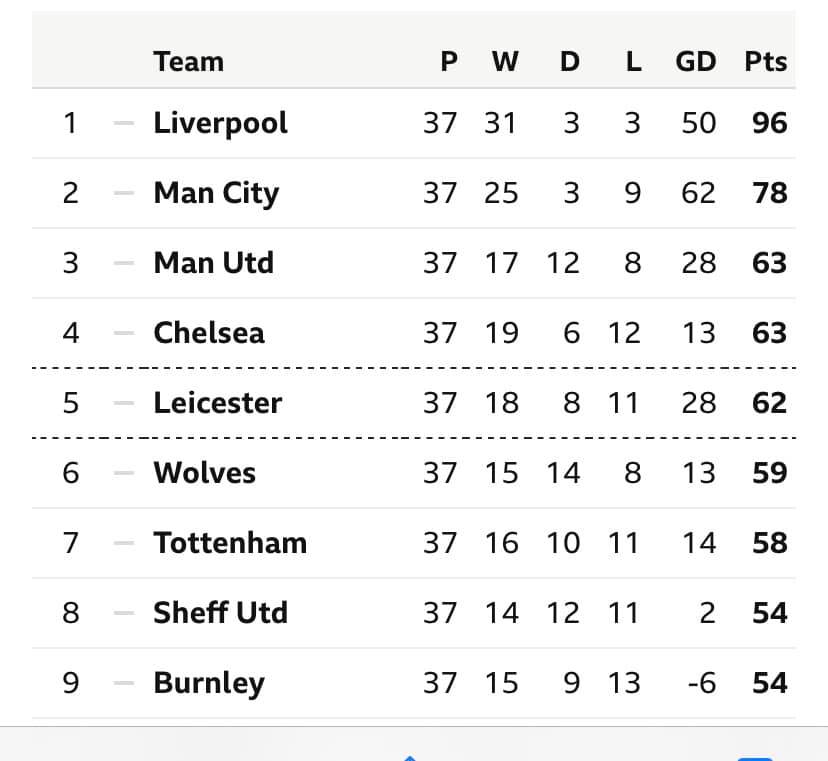The height and width of the screenshot is (761, 828).
Task: Open the Tottenham team link
Action: [x=230, y=543]
